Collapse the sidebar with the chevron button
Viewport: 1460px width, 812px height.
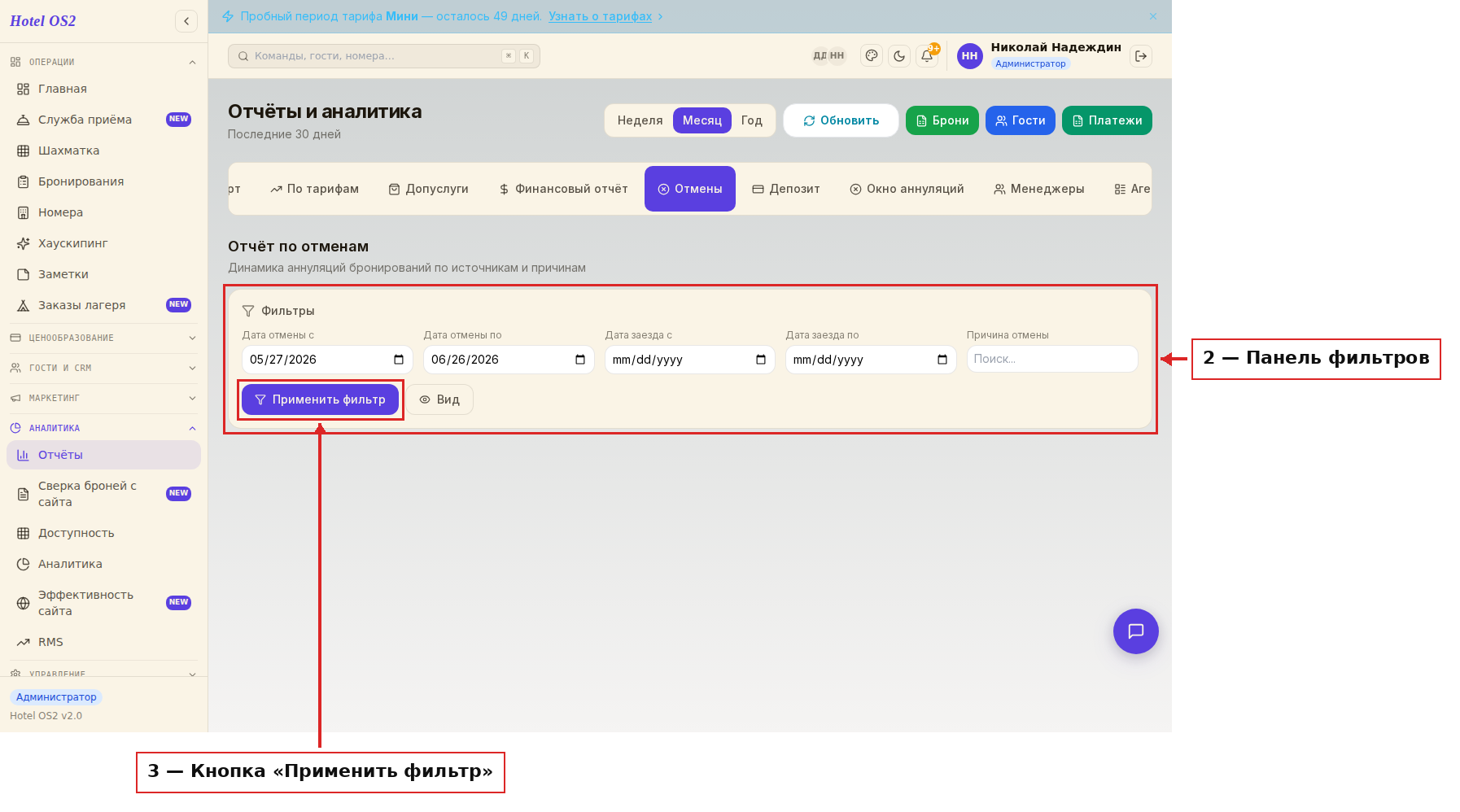tap(186, 21)
